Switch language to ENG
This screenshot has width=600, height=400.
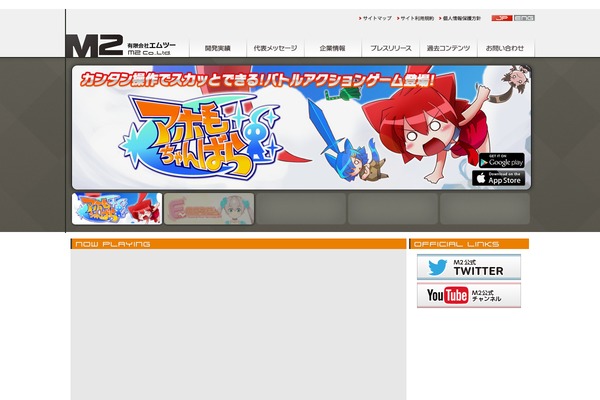tap(524, 18)
